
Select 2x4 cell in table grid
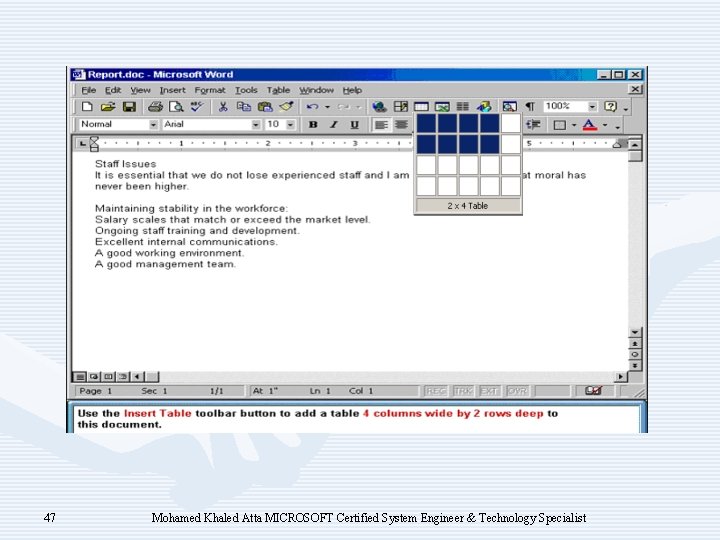tap(490, 144)
